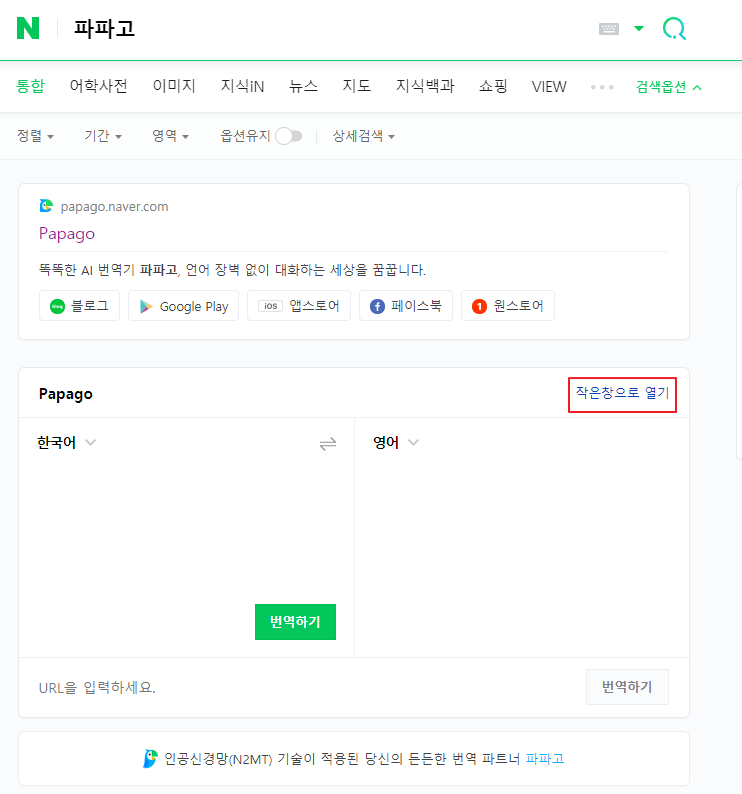Viewport: 742px width, 794px height.
Task: Open the VIEW tab
Action: point(549,87)
